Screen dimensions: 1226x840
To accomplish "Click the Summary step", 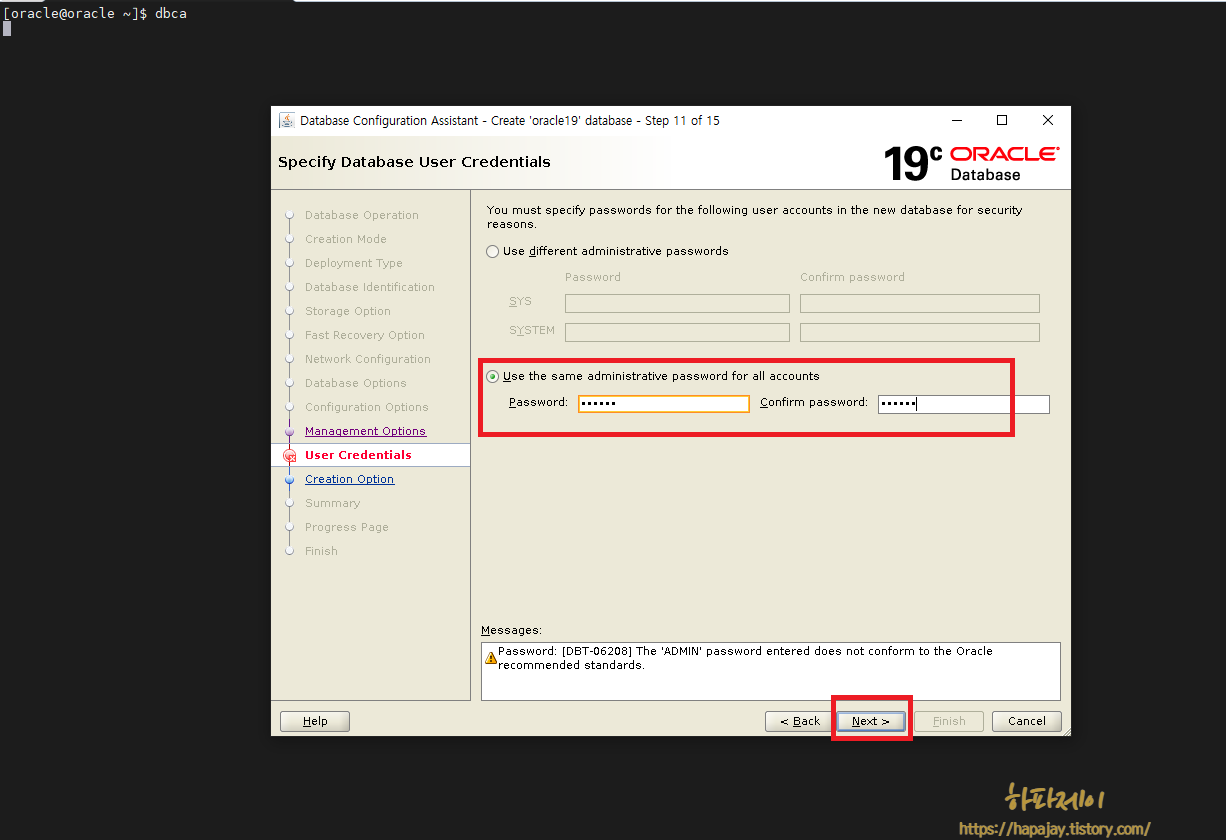I will 332,503.
